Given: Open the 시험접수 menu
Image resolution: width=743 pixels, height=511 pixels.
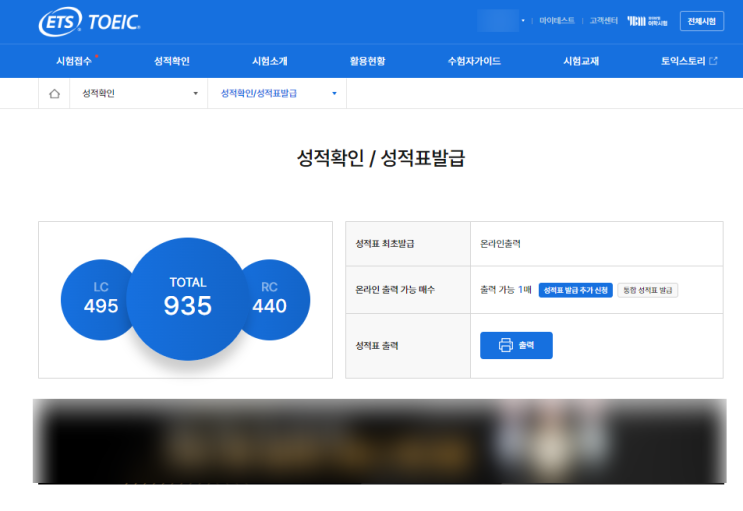Looking at the screenshot, I should coord(74,61).
